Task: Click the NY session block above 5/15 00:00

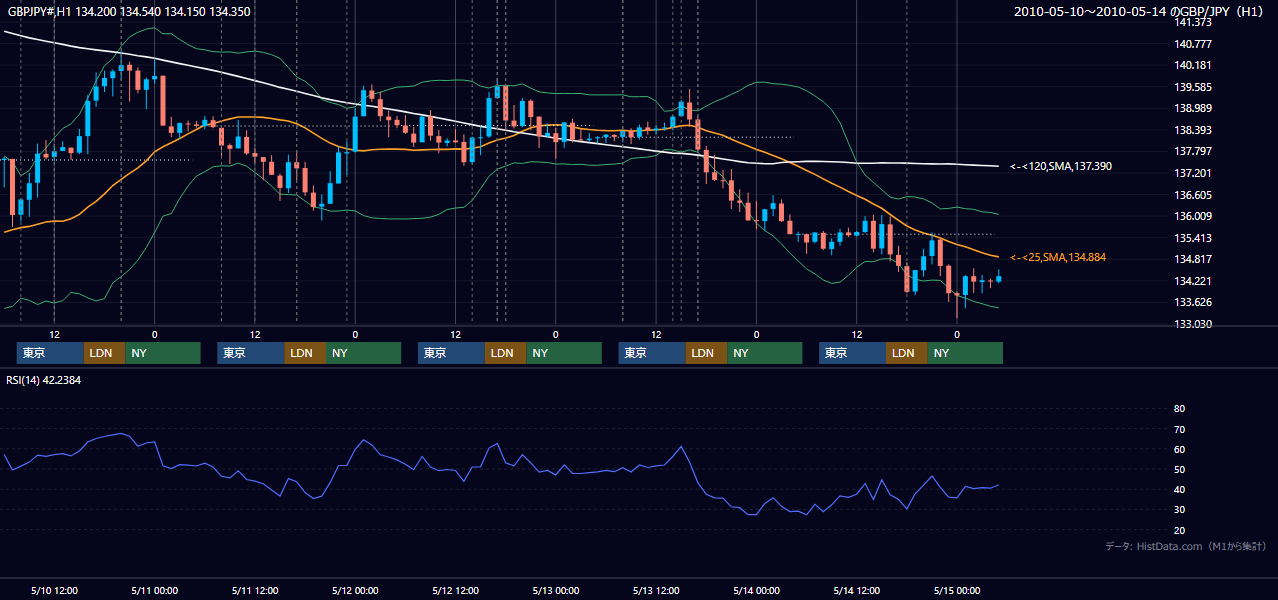Action: pyautogui.click(x=965, y=353)
